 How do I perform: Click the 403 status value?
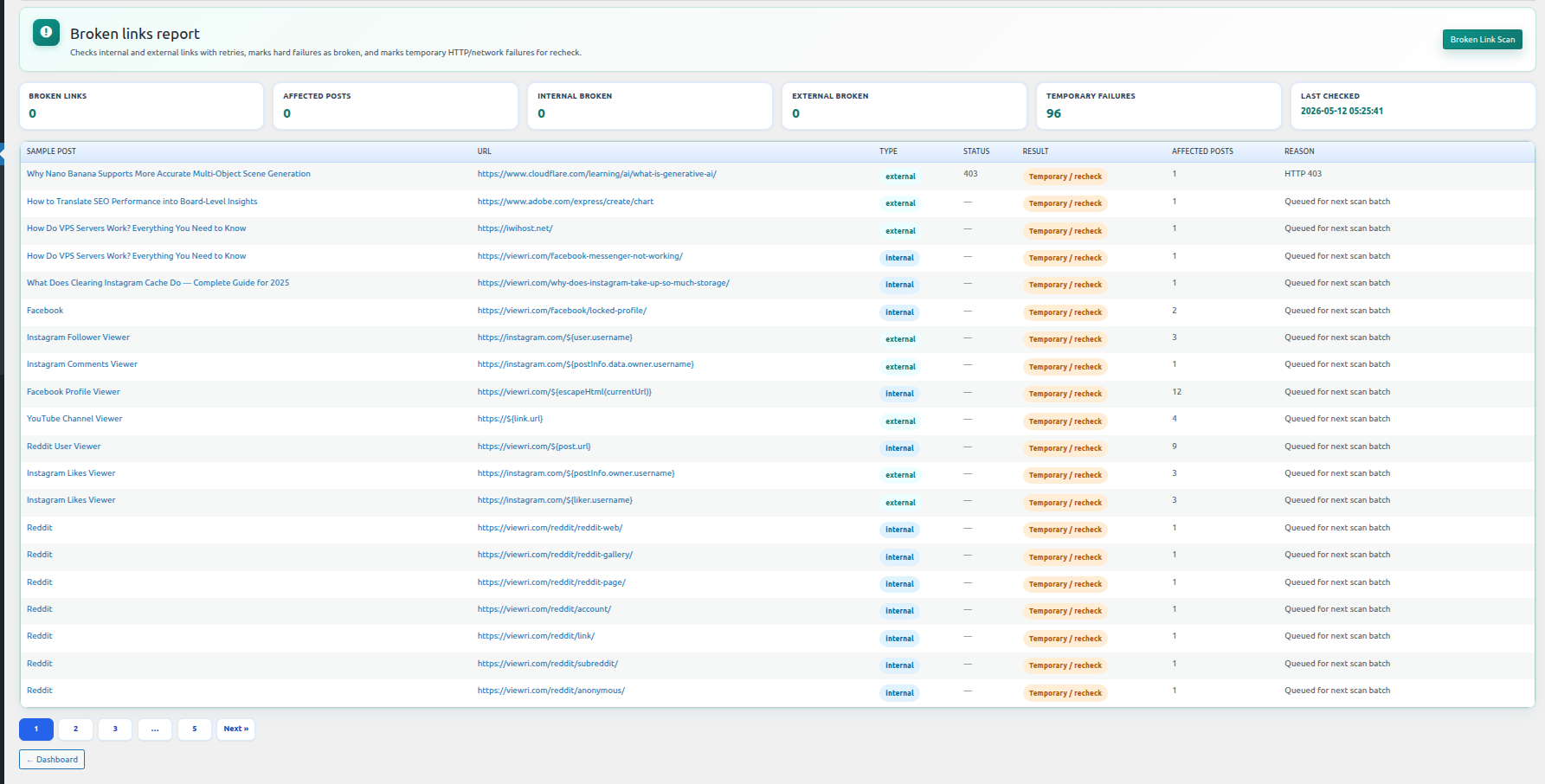pos(970,174)
